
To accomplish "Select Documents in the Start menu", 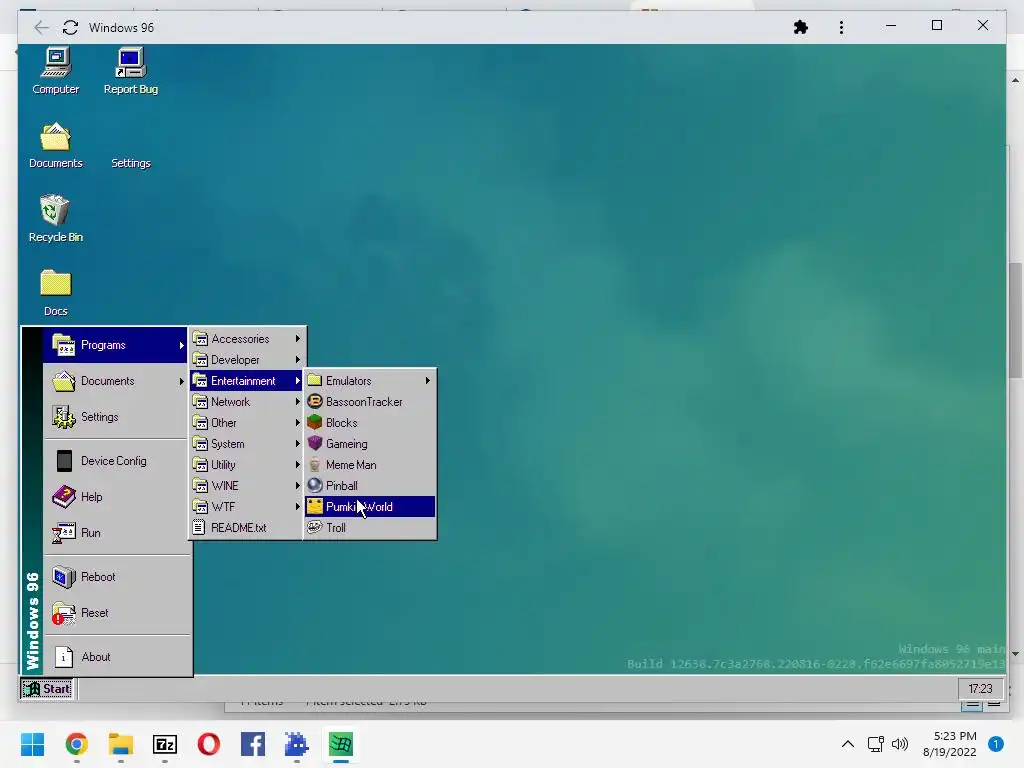I will (116, 381).
